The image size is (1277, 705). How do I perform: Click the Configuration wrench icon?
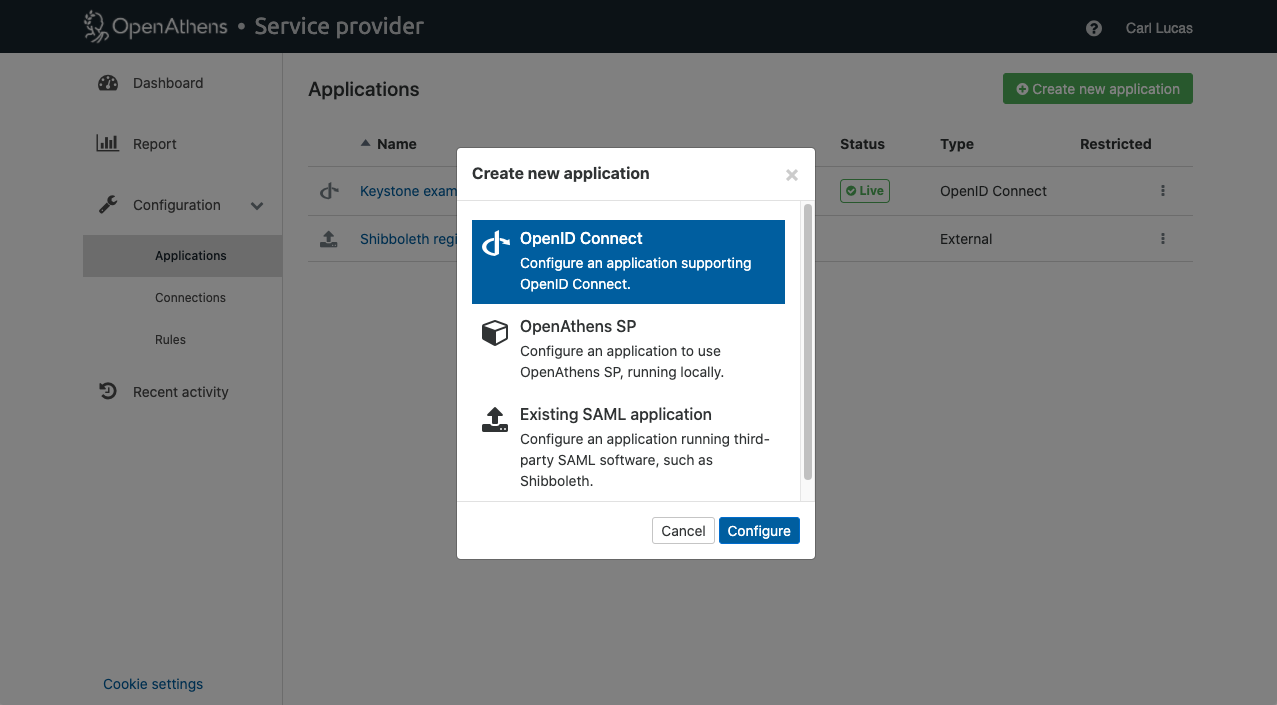point(108,204)
